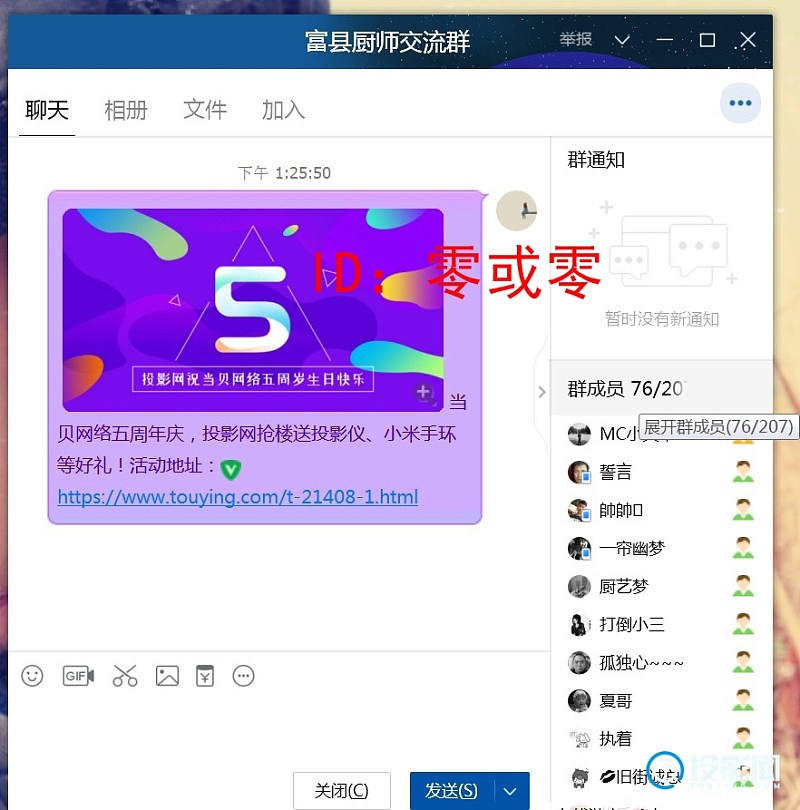Select member name 夏哥
Image resolution: width=800 pixels, height=810 pixels.
(x=615, y=700)
